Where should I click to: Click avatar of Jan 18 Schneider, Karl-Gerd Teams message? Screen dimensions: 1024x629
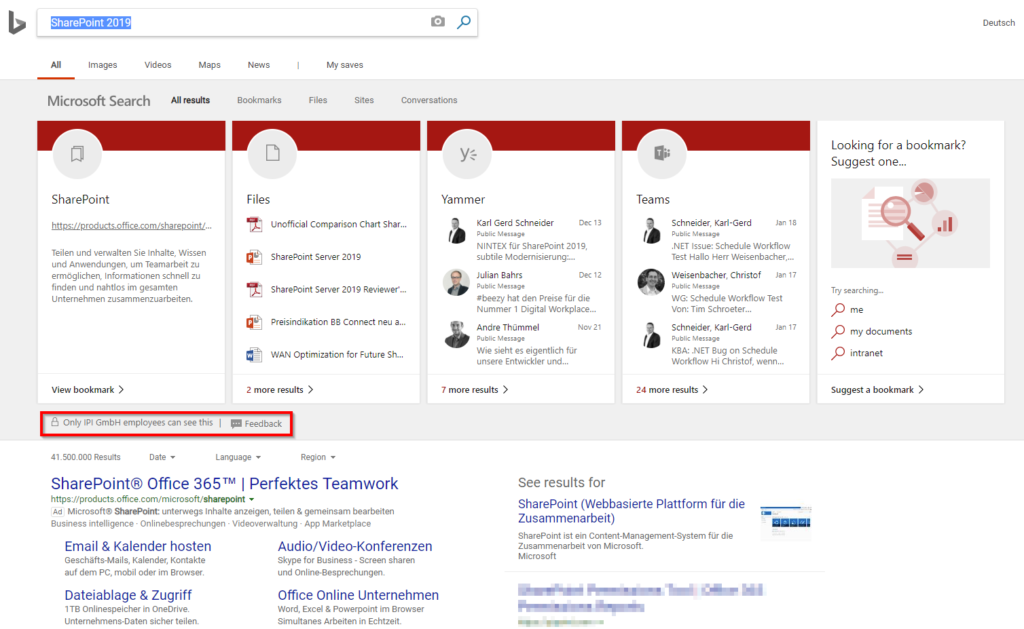(650, 231)
